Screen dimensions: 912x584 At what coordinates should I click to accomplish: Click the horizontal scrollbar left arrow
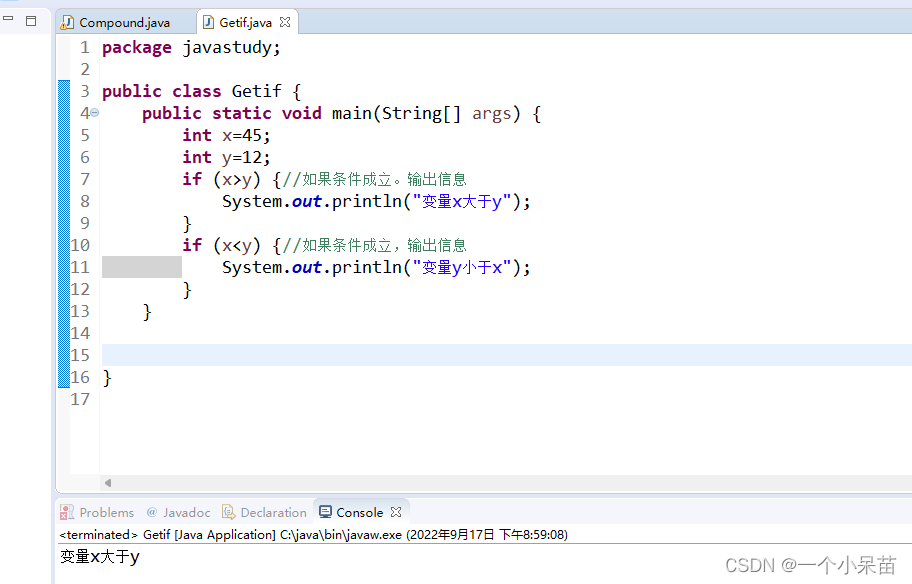click(x=108, y=483)
